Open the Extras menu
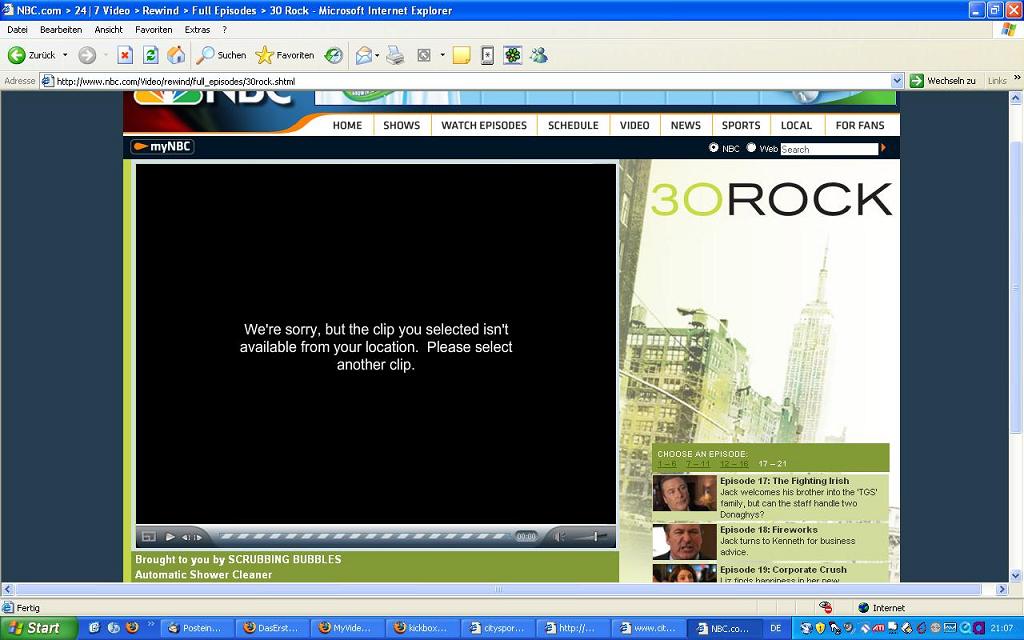This screenshot has width=1024, height=640. (x=197, y=29)
